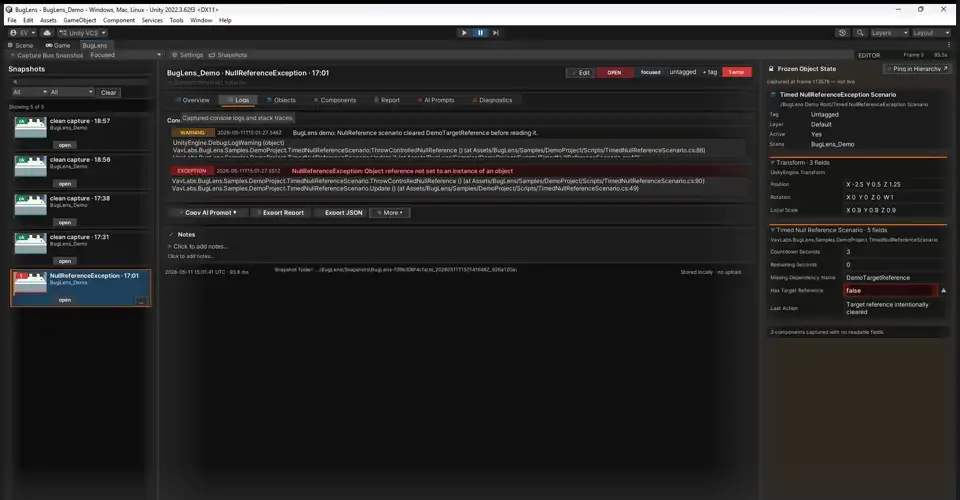Start play mode with the Play button

[464, 32]
